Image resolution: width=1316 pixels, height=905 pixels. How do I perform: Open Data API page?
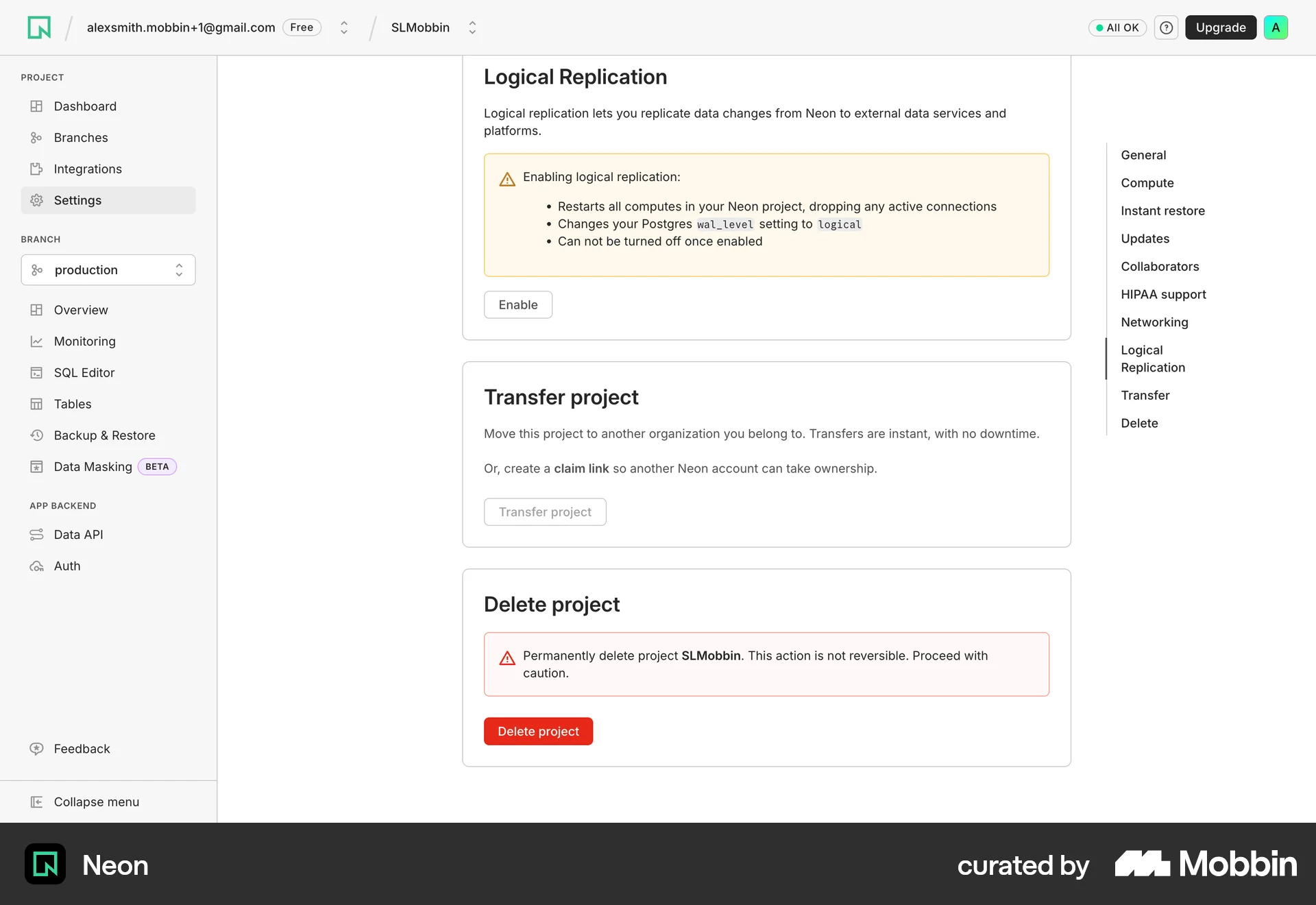[108, 535]
